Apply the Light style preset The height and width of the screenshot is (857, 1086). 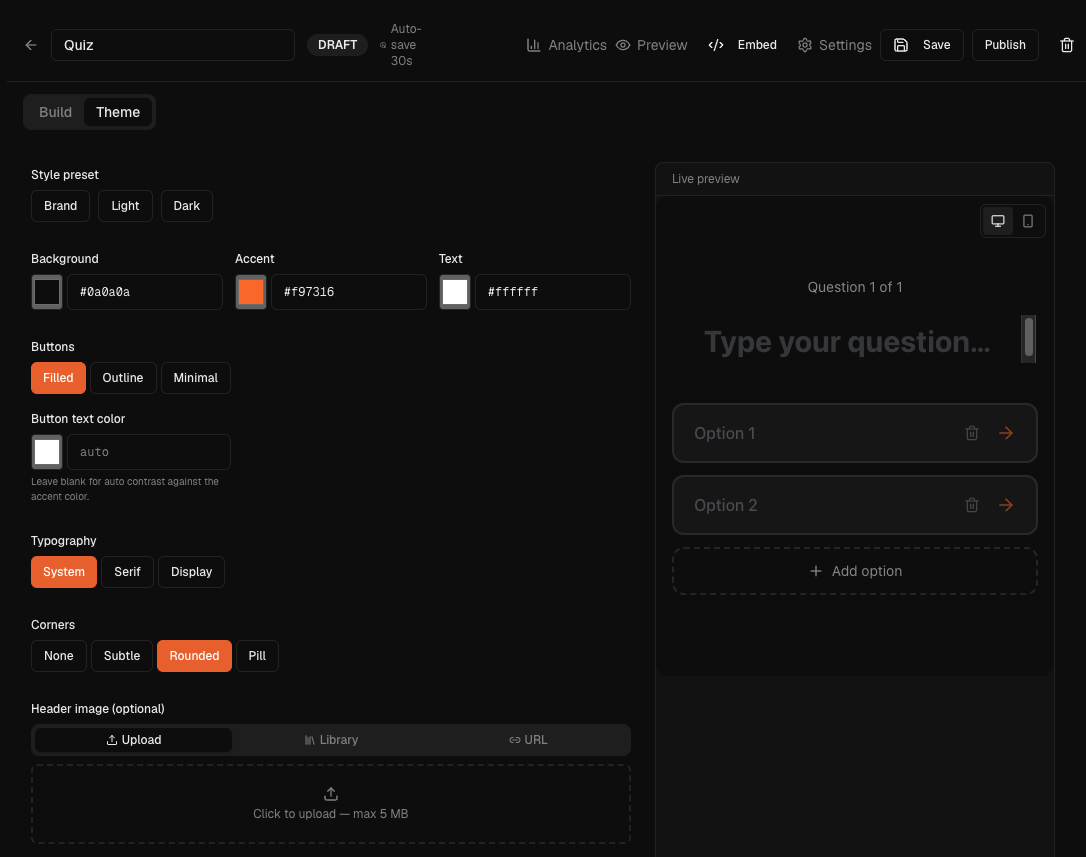pyautogui.click(x=125, y=206)
